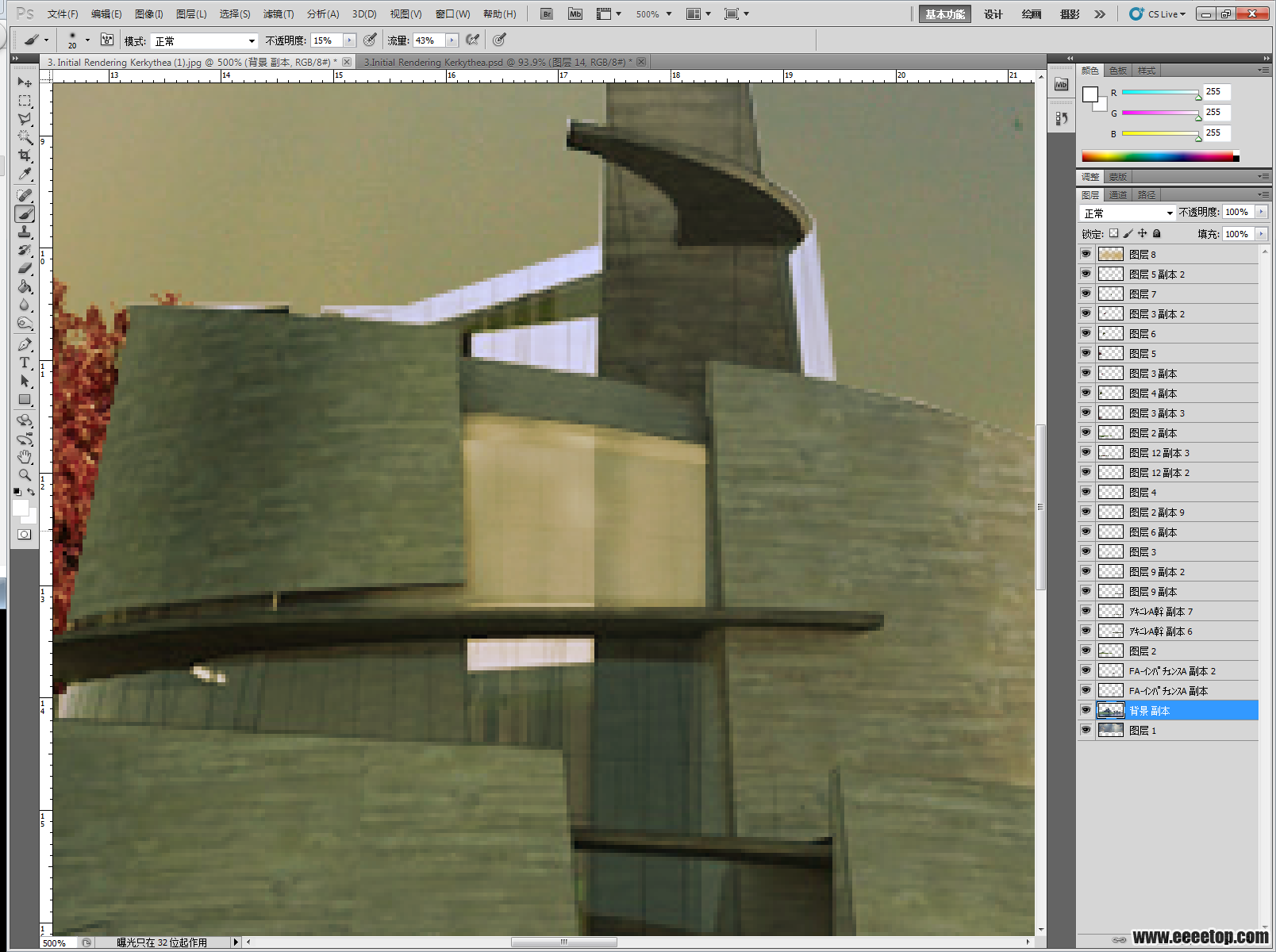Toggle visibility of 图层 5
This screenshot has width=1276, height=952.
(x=1086, y=353)
